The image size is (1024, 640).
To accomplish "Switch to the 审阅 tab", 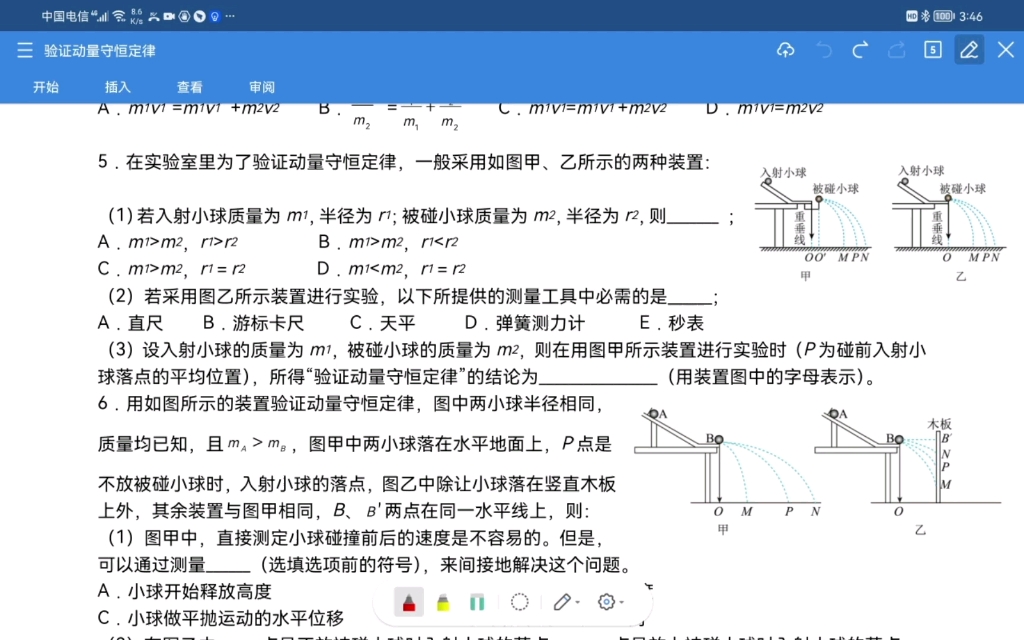I will click(261, 87).
